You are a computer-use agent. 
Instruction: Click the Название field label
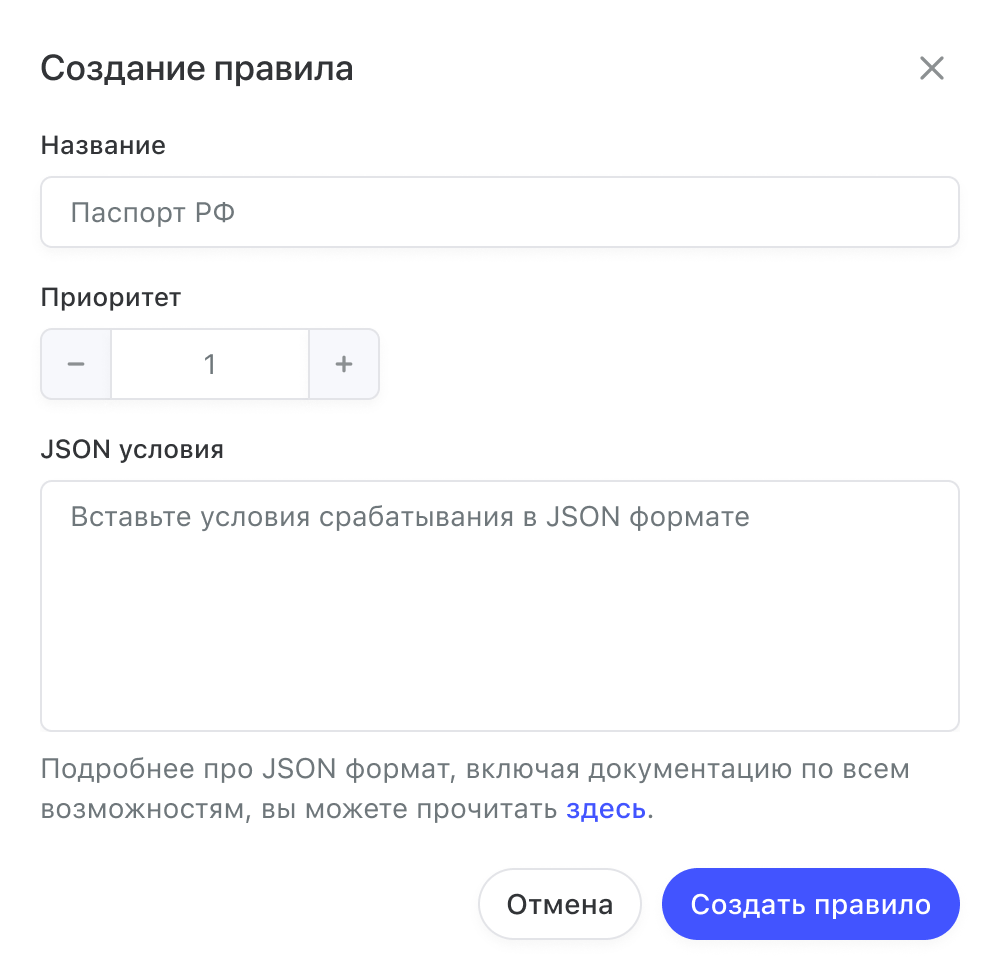pos(103,145)
